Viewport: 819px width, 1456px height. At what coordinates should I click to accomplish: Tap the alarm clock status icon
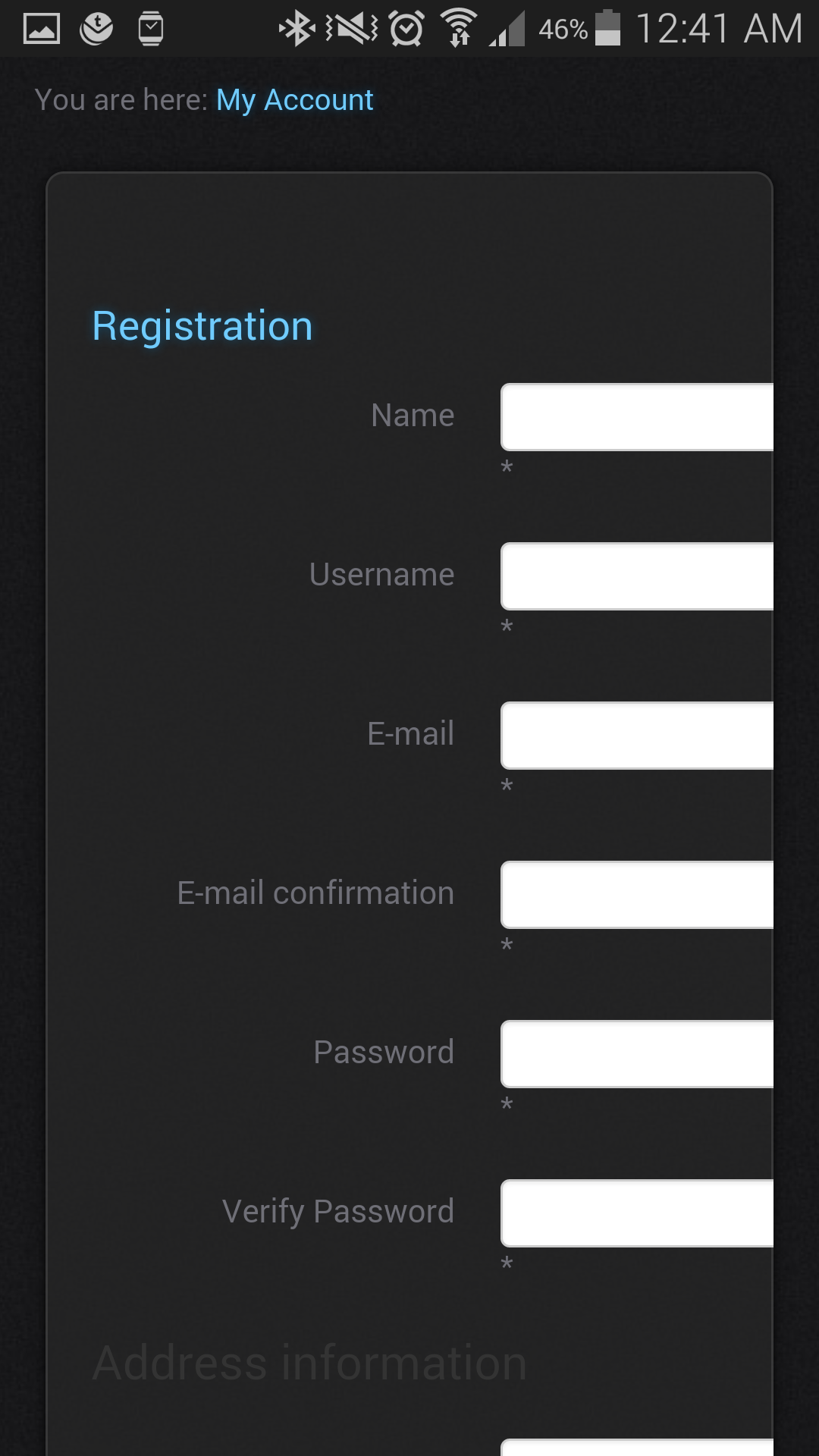[x=406, y=29]
